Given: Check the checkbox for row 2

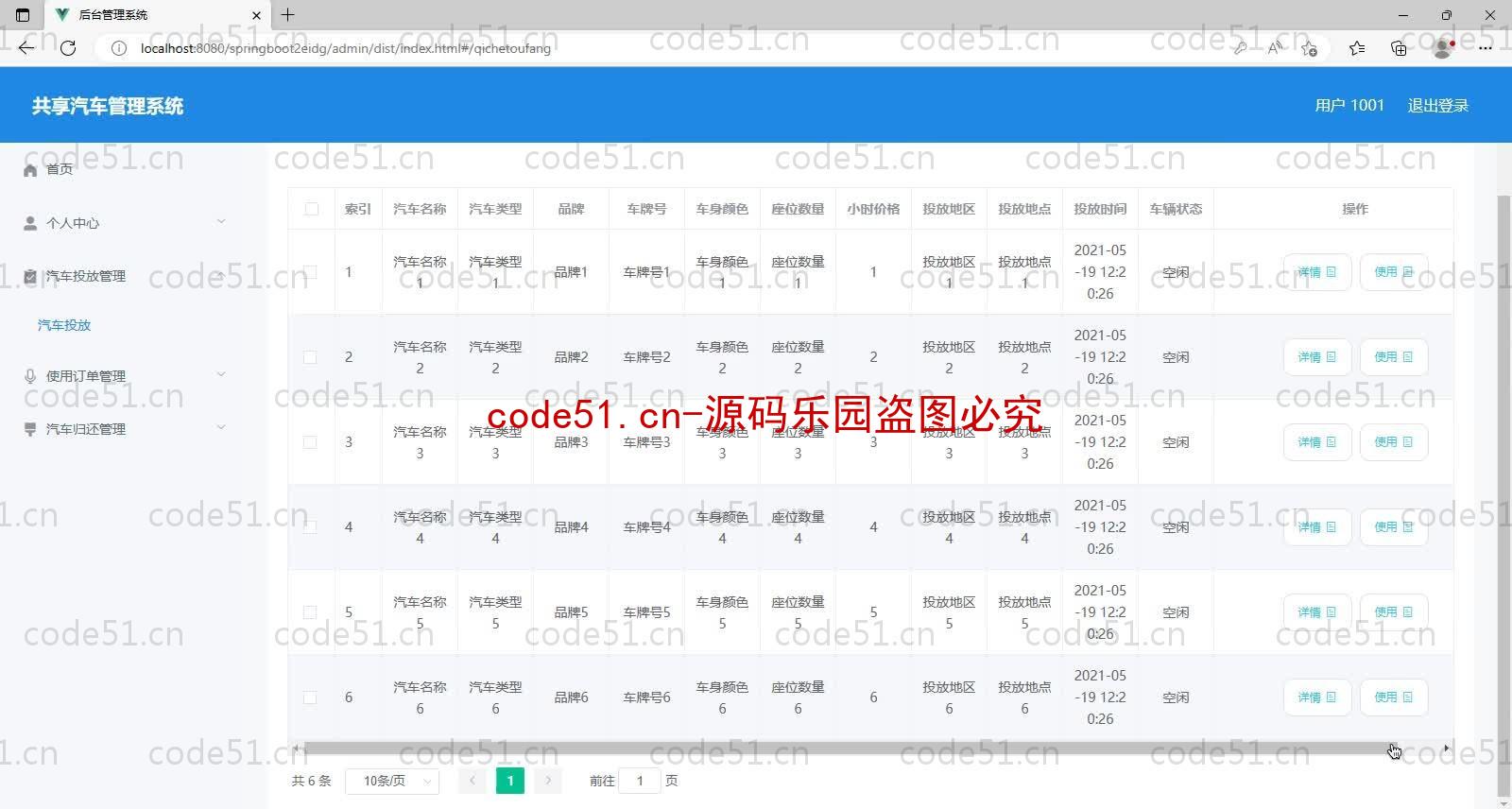Looking at the screenshot, I should [310, 357].
